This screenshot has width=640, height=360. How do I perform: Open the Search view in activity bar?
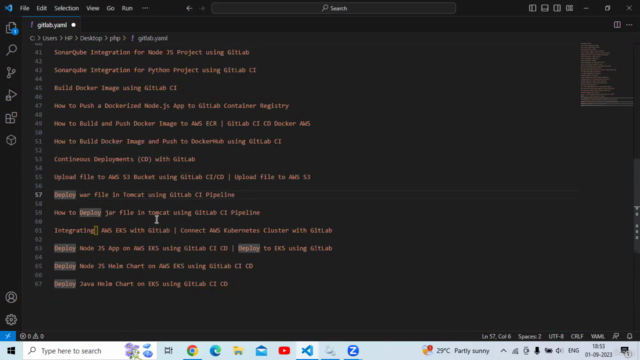click(x=11, y=50)
